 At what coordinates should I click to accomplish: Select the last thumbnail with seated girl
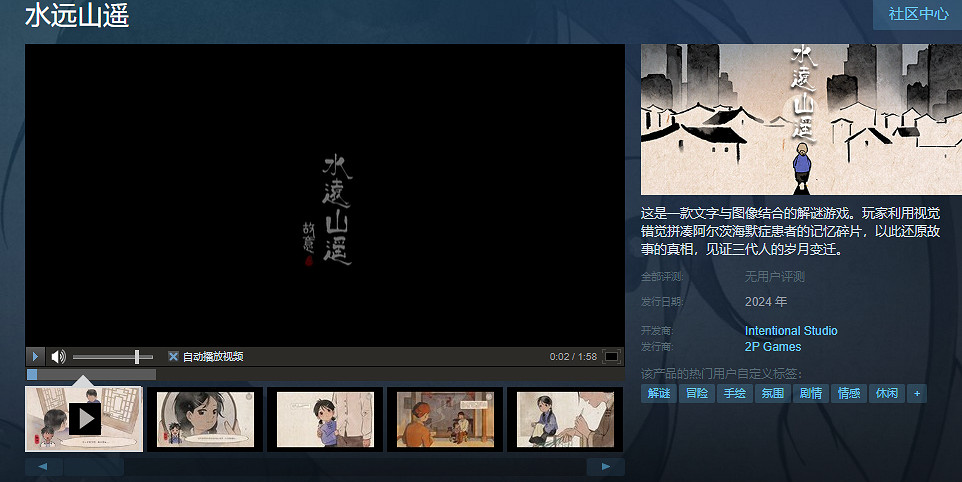565,419
